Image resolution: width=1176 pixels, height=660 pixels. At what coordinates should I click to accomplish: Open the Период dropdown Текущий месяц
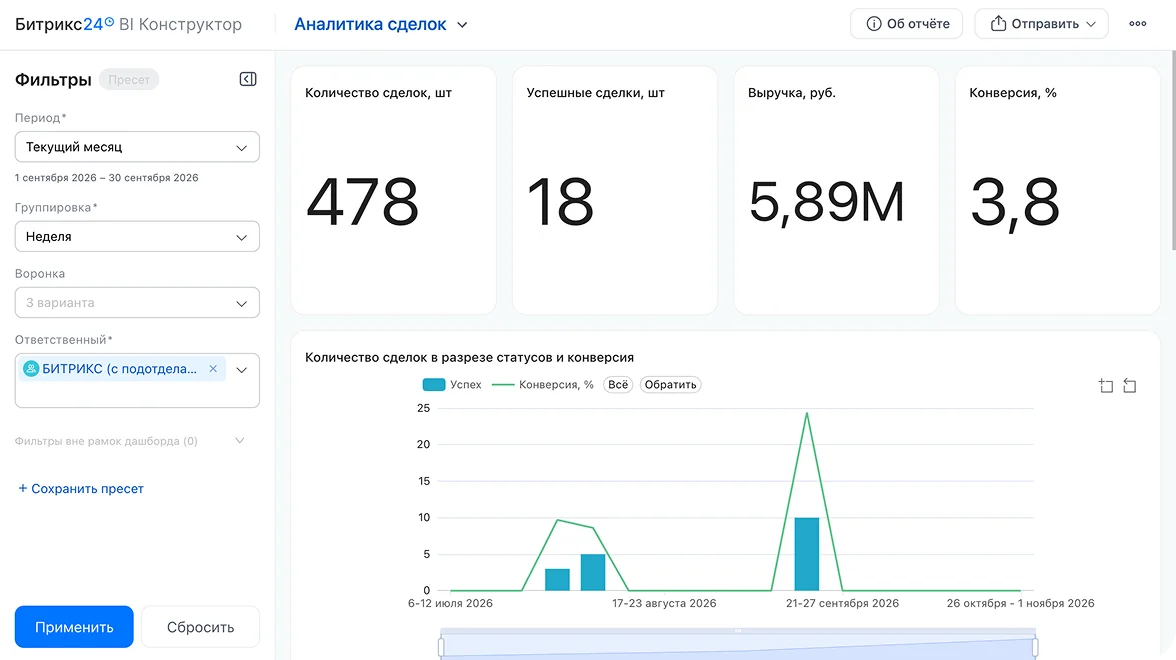pos(137,147)
